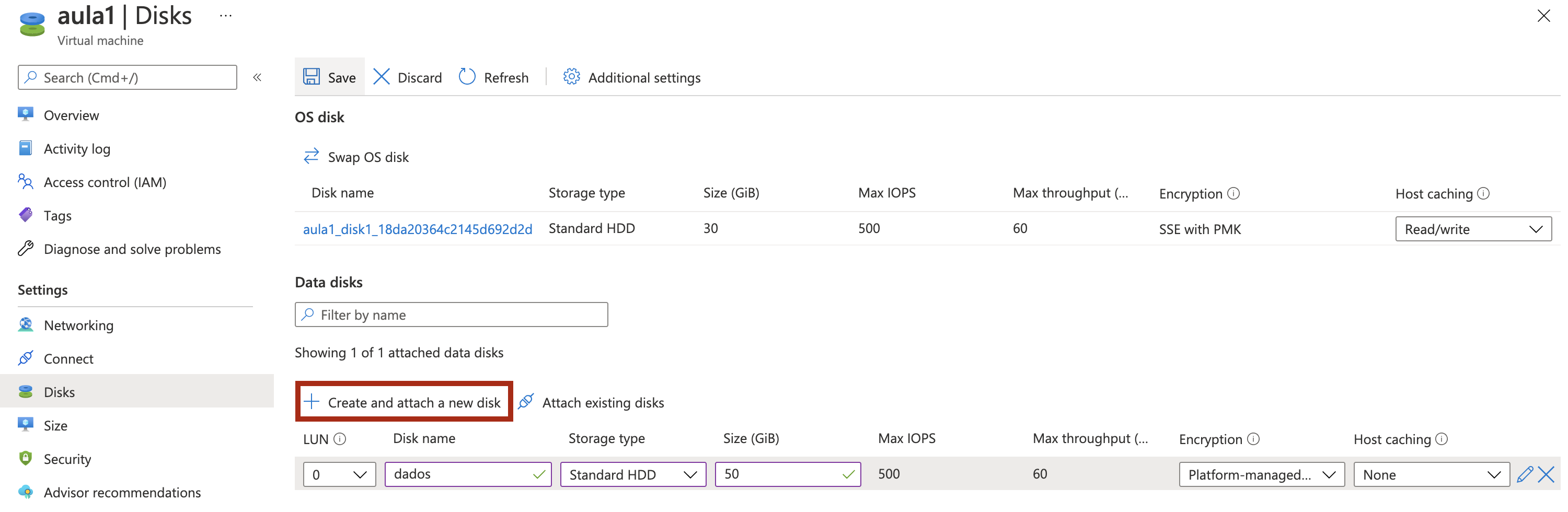
Task: Open Additional settings gear
Action: pos(572,77)
